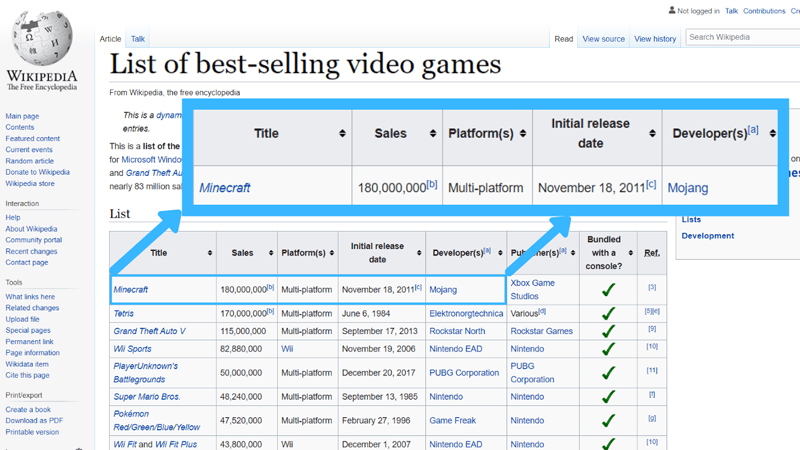Click Create a book
The image size is (800, 450).
coord(28,410)
